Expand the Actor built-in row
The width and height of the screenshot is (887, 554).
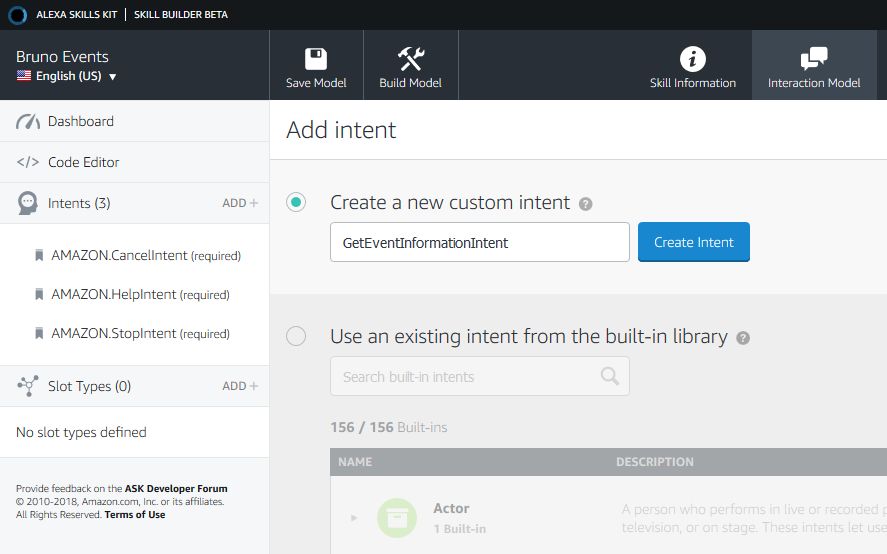(x=353, y=517)
